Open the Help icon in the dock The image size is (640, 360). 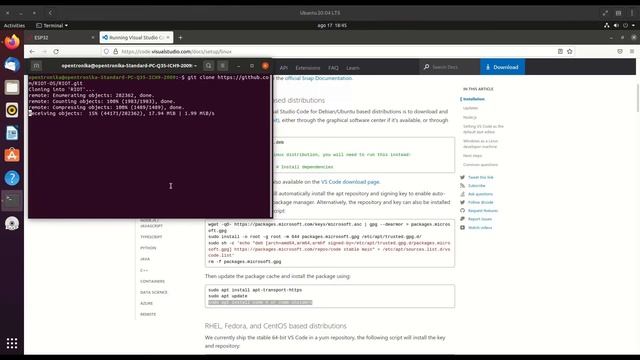(12, 178)
